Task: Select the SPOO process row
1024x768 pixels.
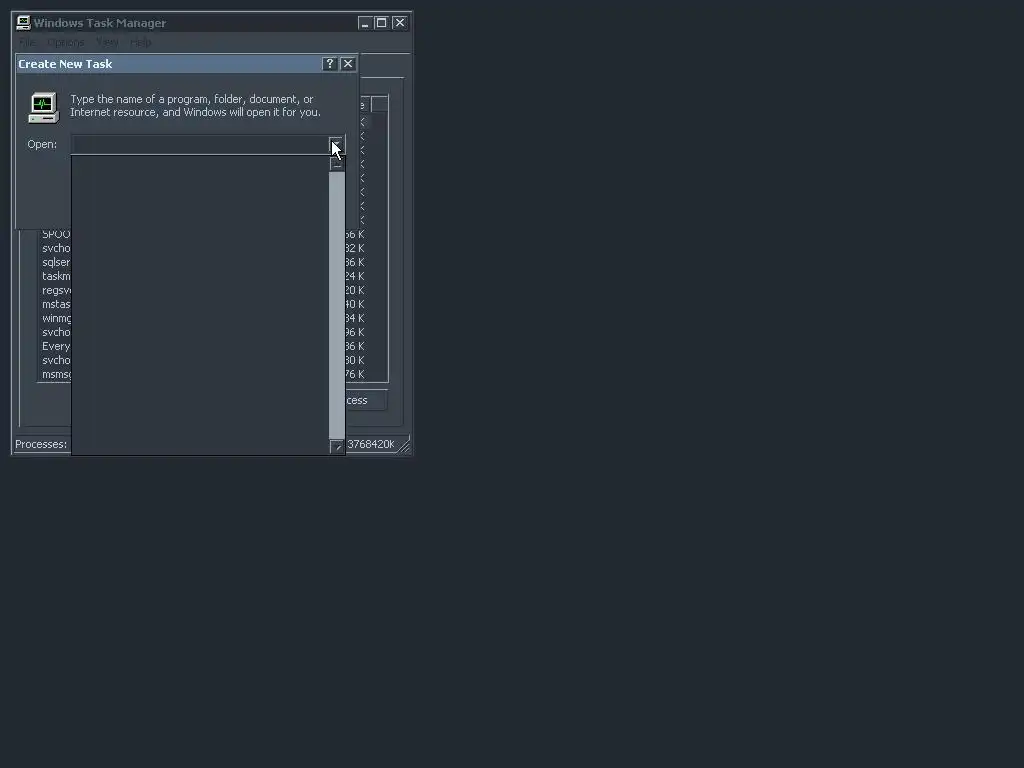Action: (56, 234)
